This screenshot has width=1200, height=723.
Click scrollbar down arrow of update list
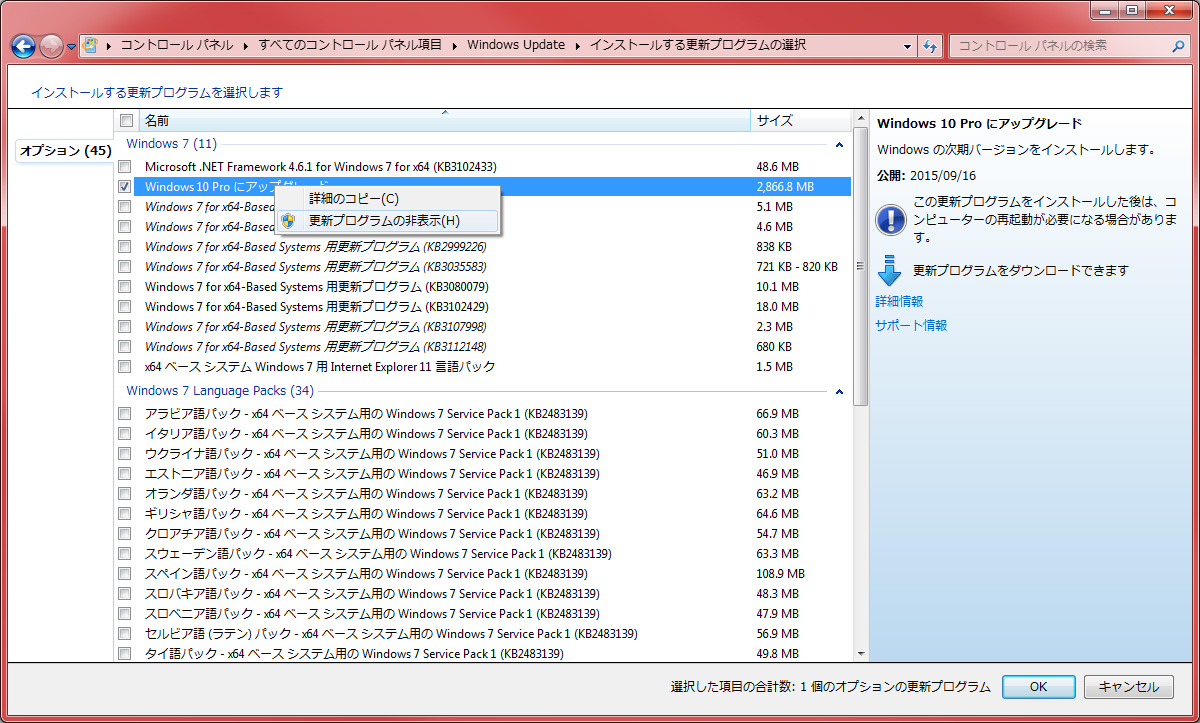860,653
